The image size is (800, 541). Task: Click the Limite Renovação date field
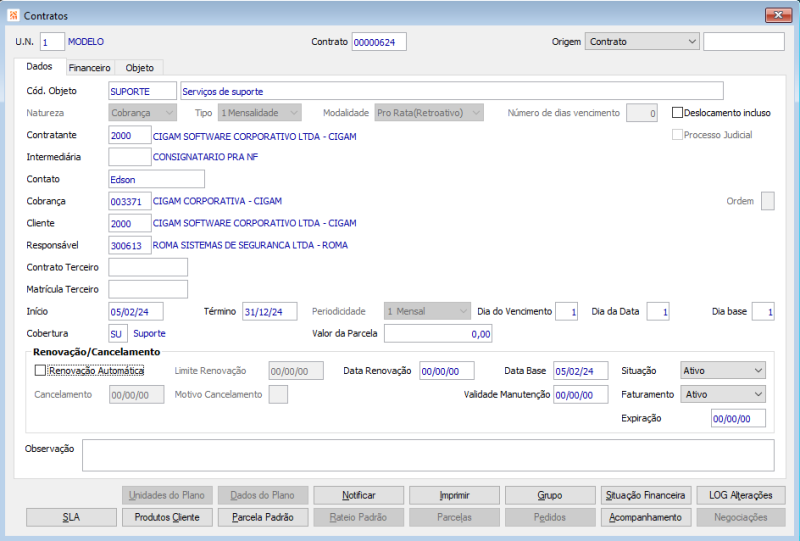(296, 371)
